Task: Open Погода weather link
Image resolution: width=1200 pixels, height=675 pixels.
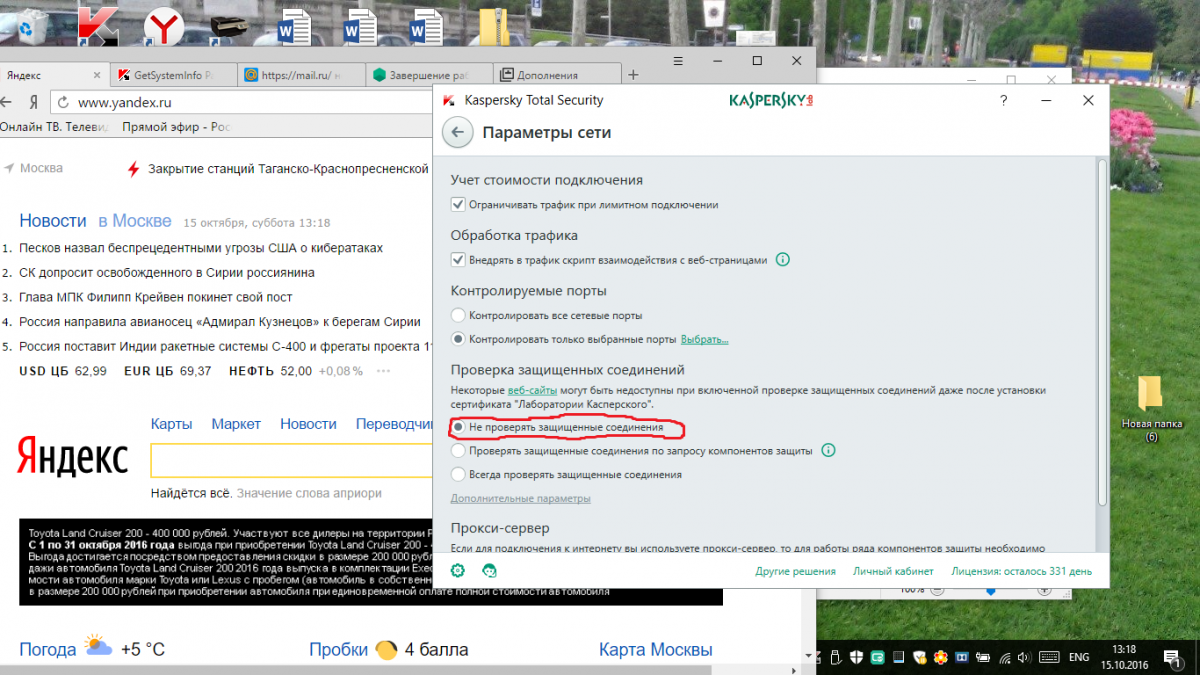Action: pyautogui.click(x=48, y=649)
